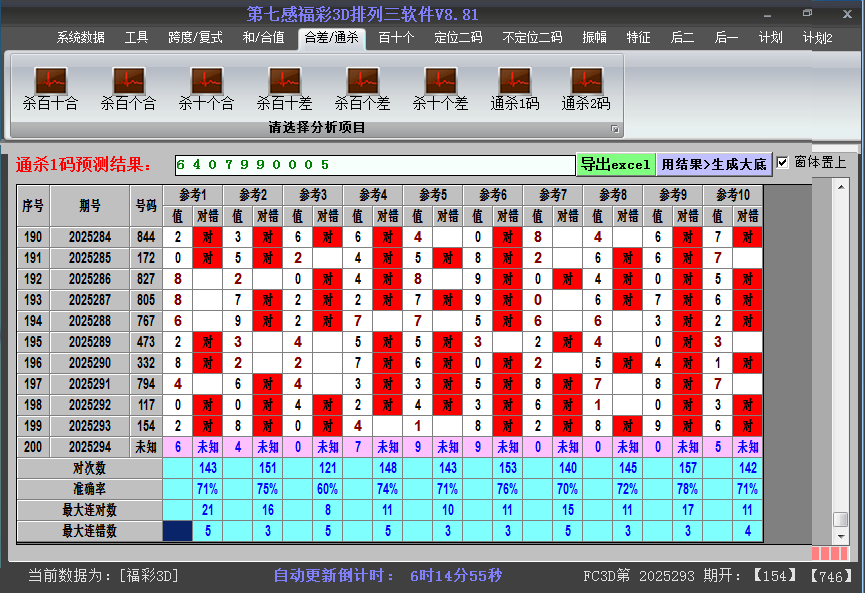Go to the 定位二码 tab

tap(458, 38)
